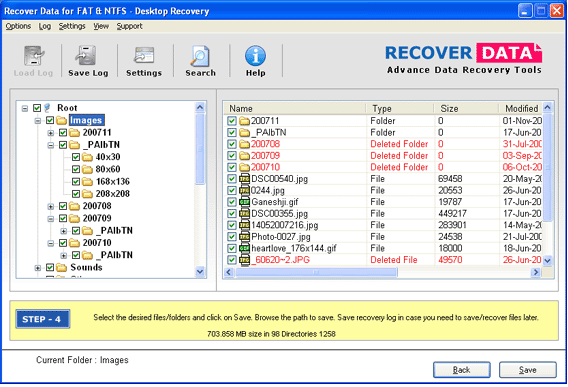Expand _PAlbTN node under 200709
The height and width of the screenshot is (387, 568).
64,231
